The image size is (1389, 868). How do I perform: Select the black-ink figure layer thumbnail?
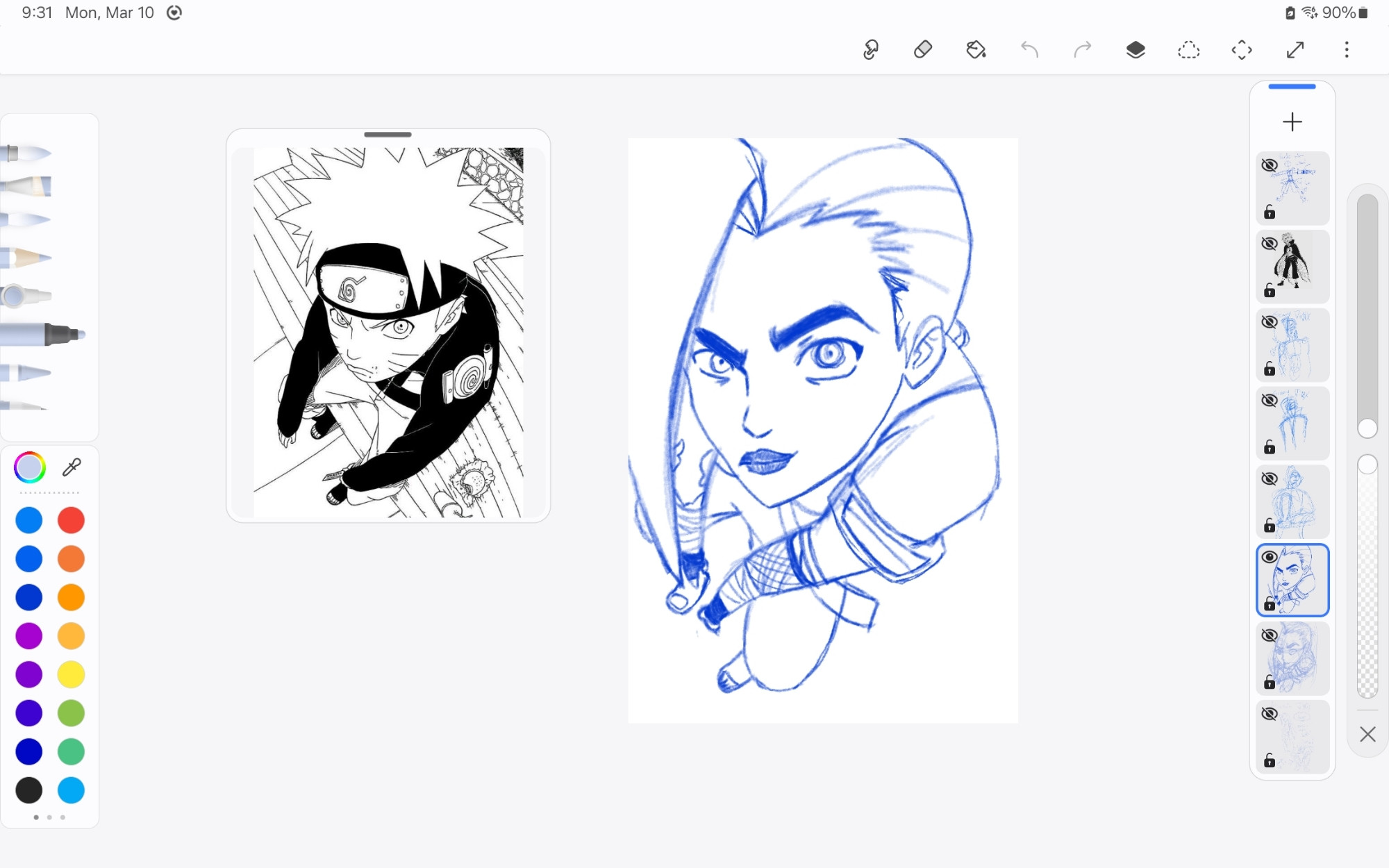click(1294, 266)
